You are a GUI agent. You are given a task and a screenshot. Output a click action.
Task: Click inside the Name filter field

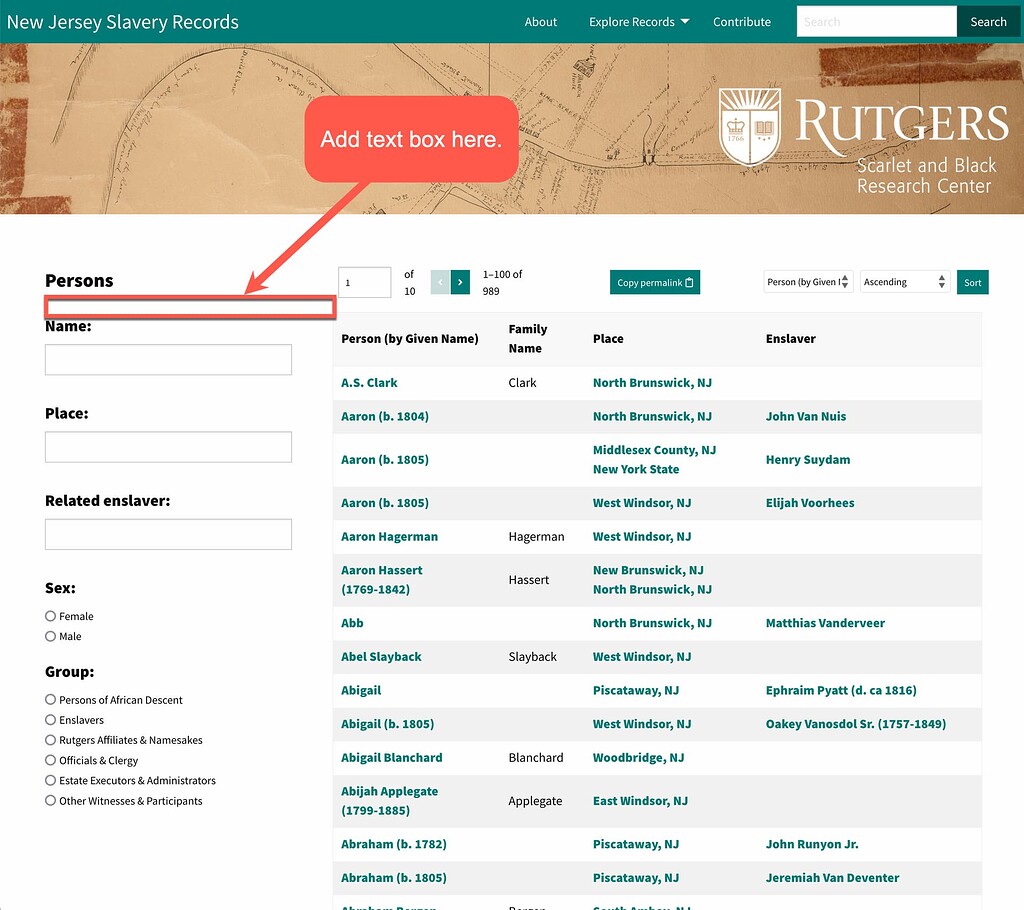[x=167, y=359]
